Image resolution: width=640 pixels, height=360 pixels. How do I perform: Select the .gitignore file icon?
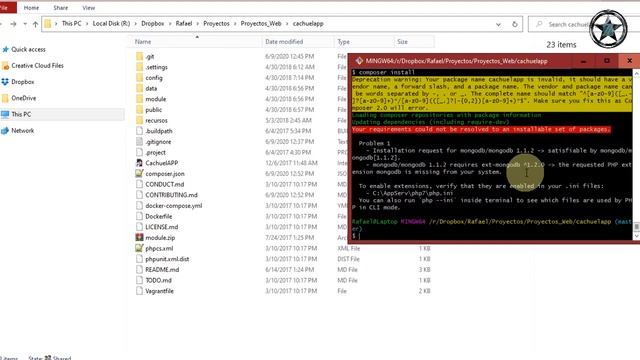click(139, 142)
